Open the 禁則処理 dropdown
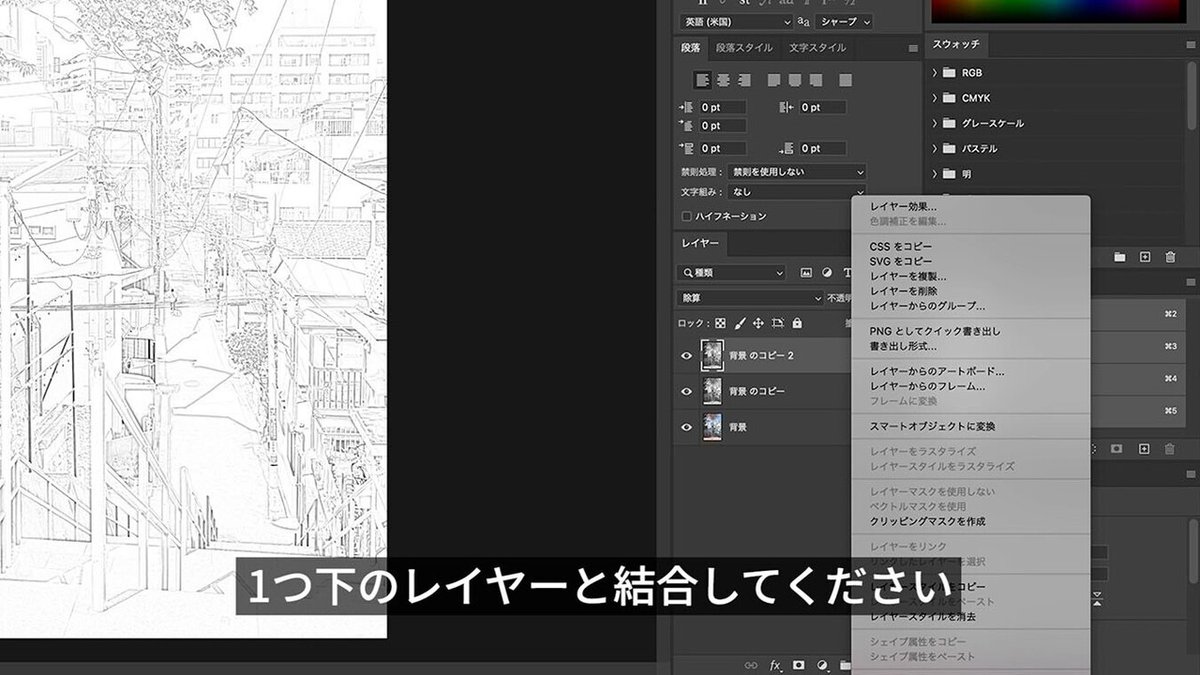 (x=800, y=171)
